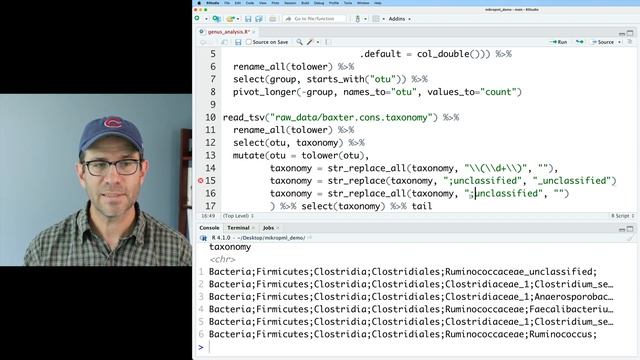This screenshot has width=640, height=360.
Task: Open an existing file with folder icon
Action: [x=231, y=19]
